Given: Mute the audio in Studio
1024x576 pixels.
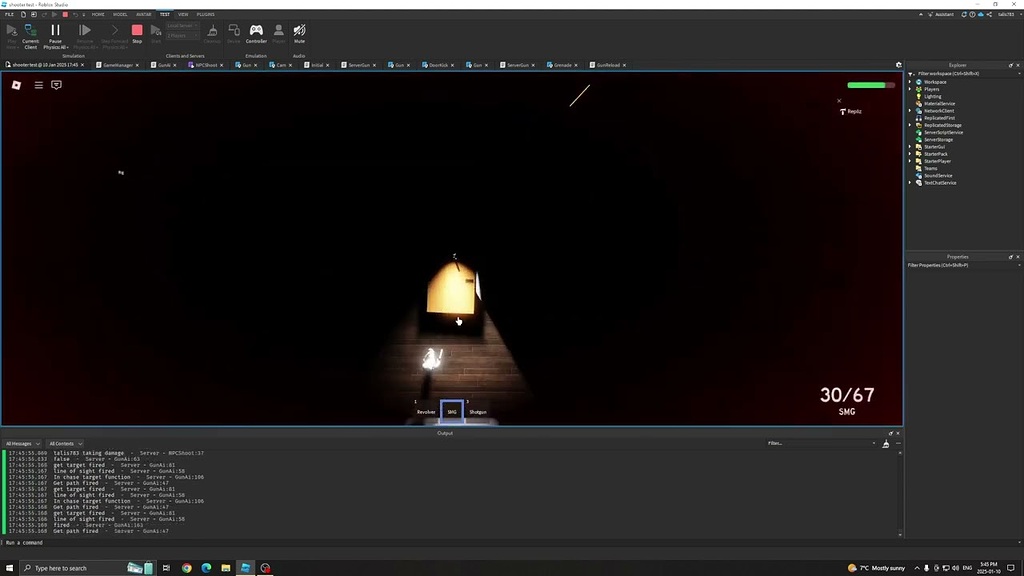Looking at the screenshot, I should 299,34.
